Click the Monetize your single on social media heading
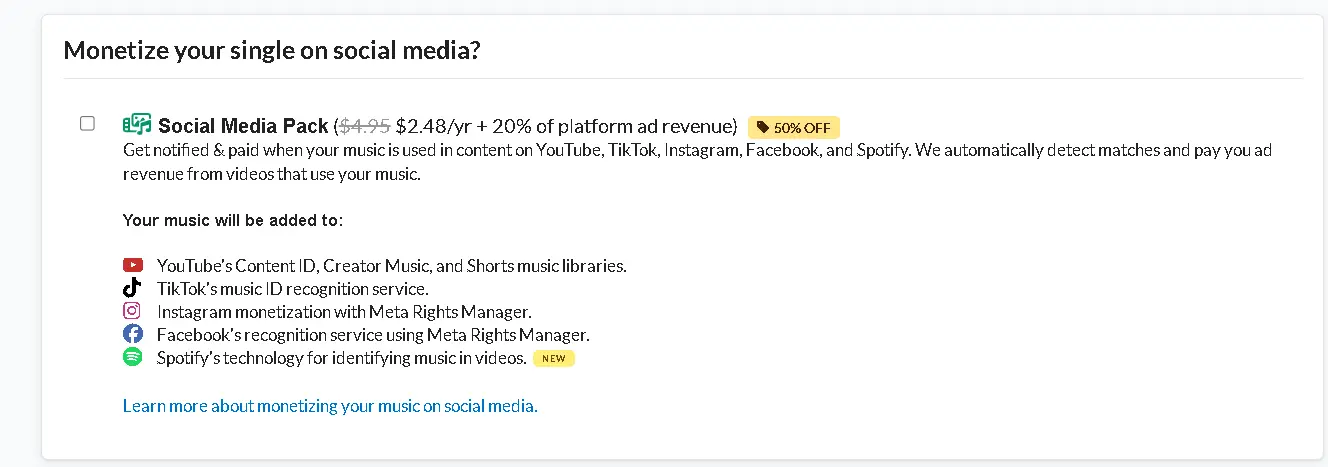Screen dimensions: 1328x467 272,50
